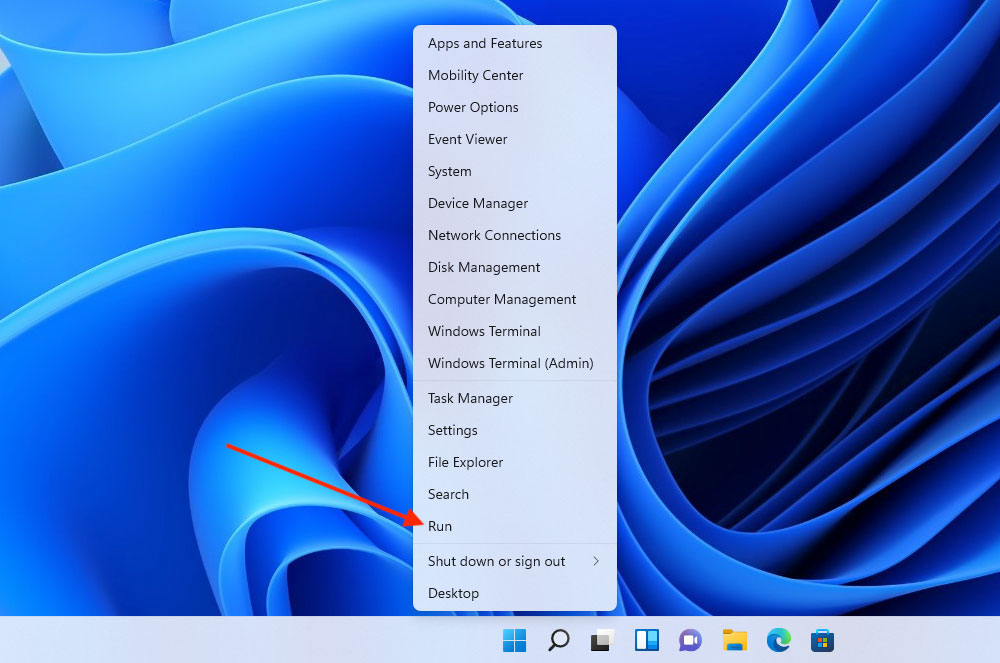Launch Microsoft Teams Chat from the taskbar

click(x=690, y=640)
